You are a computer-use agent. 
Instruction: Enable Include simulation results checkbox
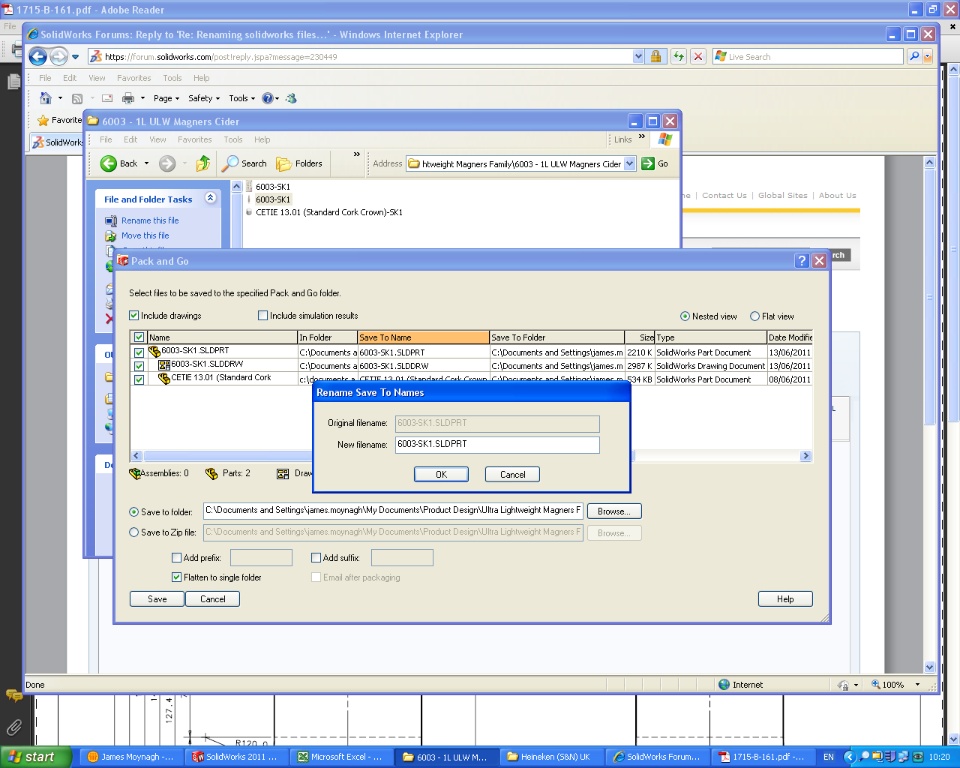coord(263,315)
